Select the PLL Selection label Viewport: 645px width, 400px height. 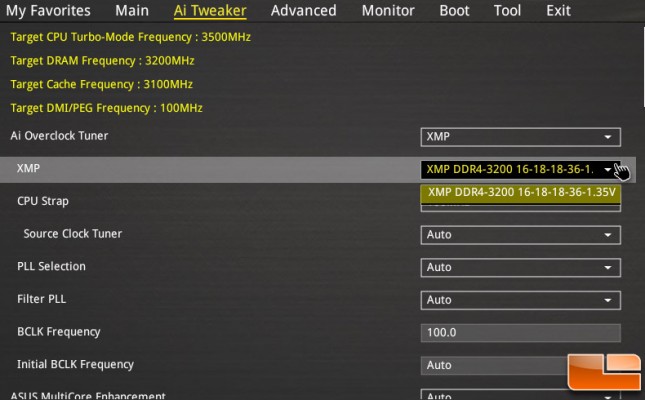point(51,266)
